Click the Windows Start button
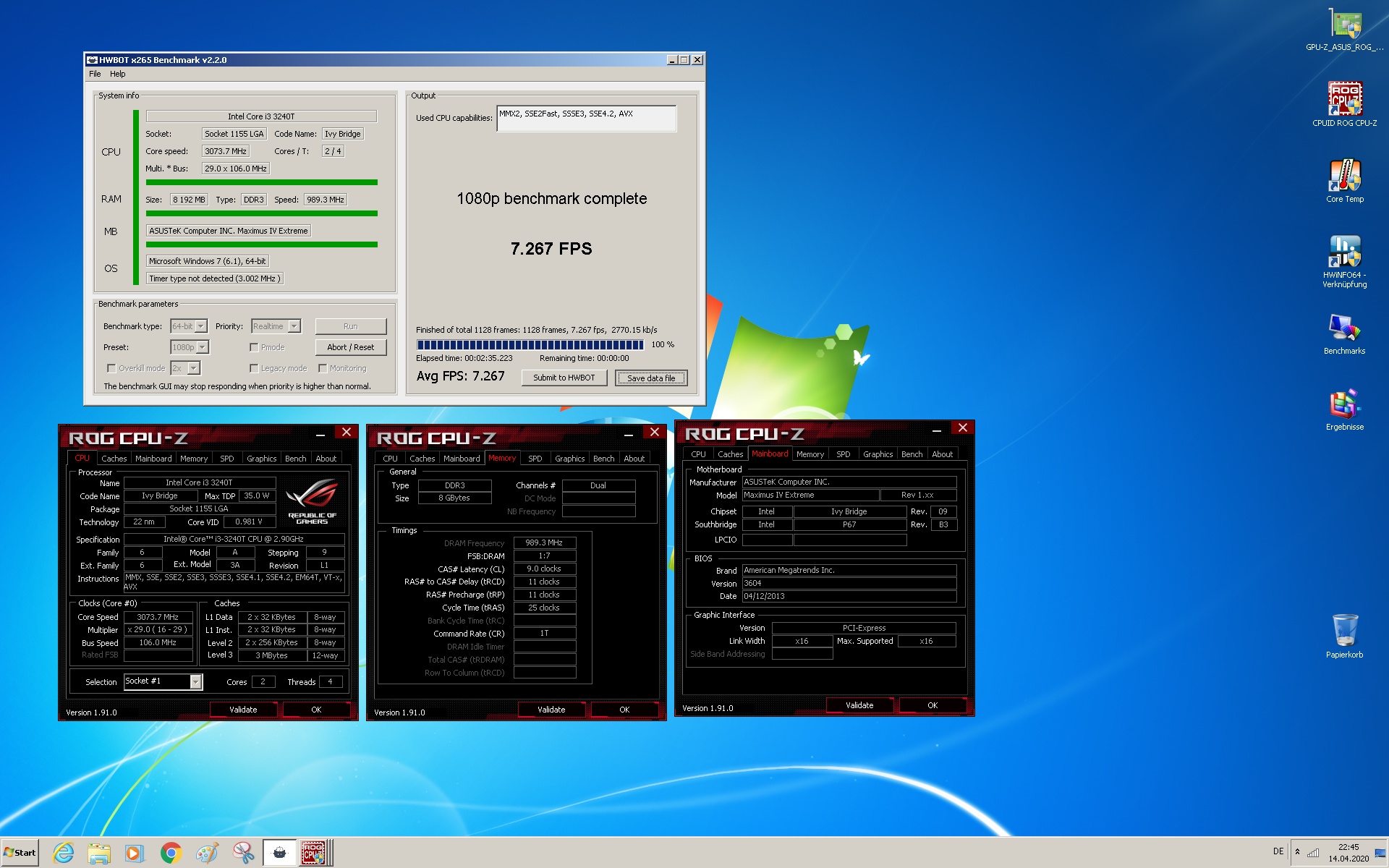This screenshot has height=868, width=1389. click(20, 853)
